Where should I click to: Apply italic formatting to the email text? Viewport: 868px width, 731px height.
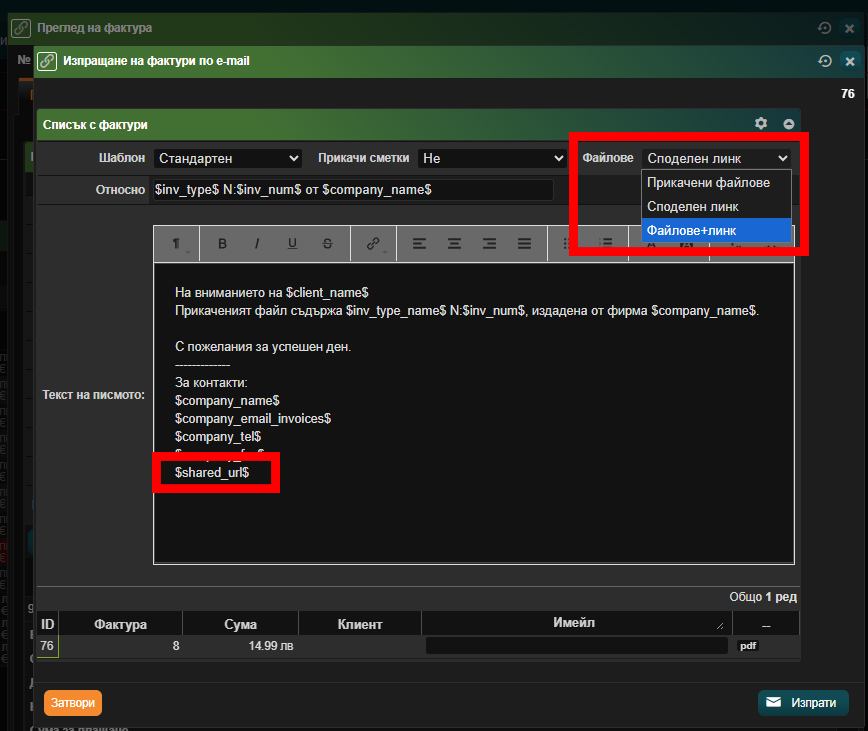(257, 244)
